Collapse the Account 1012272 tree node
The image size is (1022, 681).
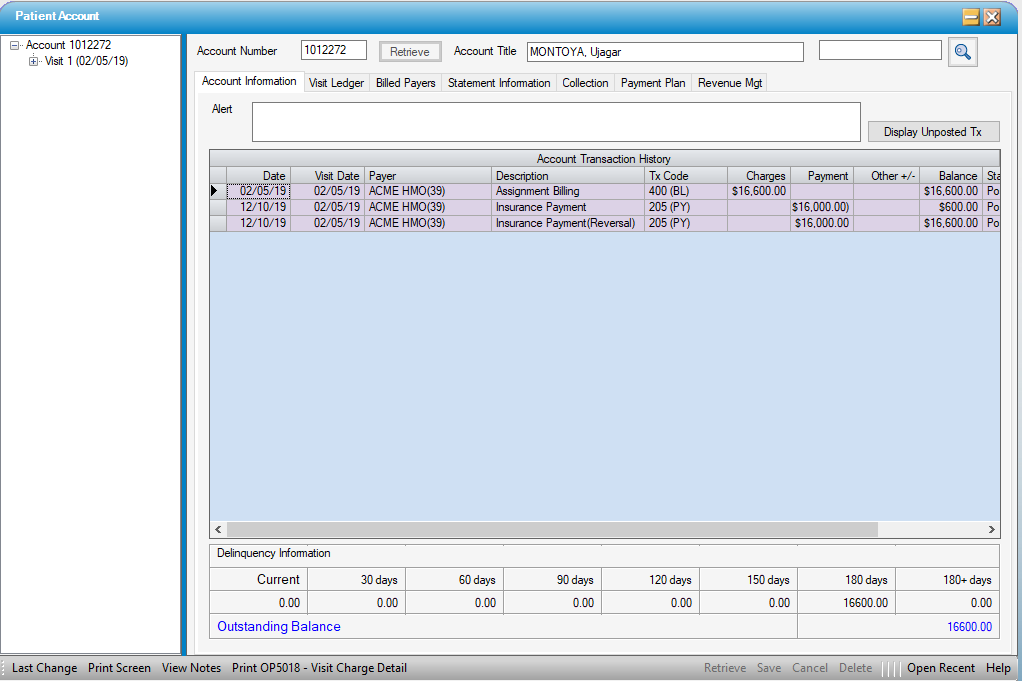tap(15, 45)
